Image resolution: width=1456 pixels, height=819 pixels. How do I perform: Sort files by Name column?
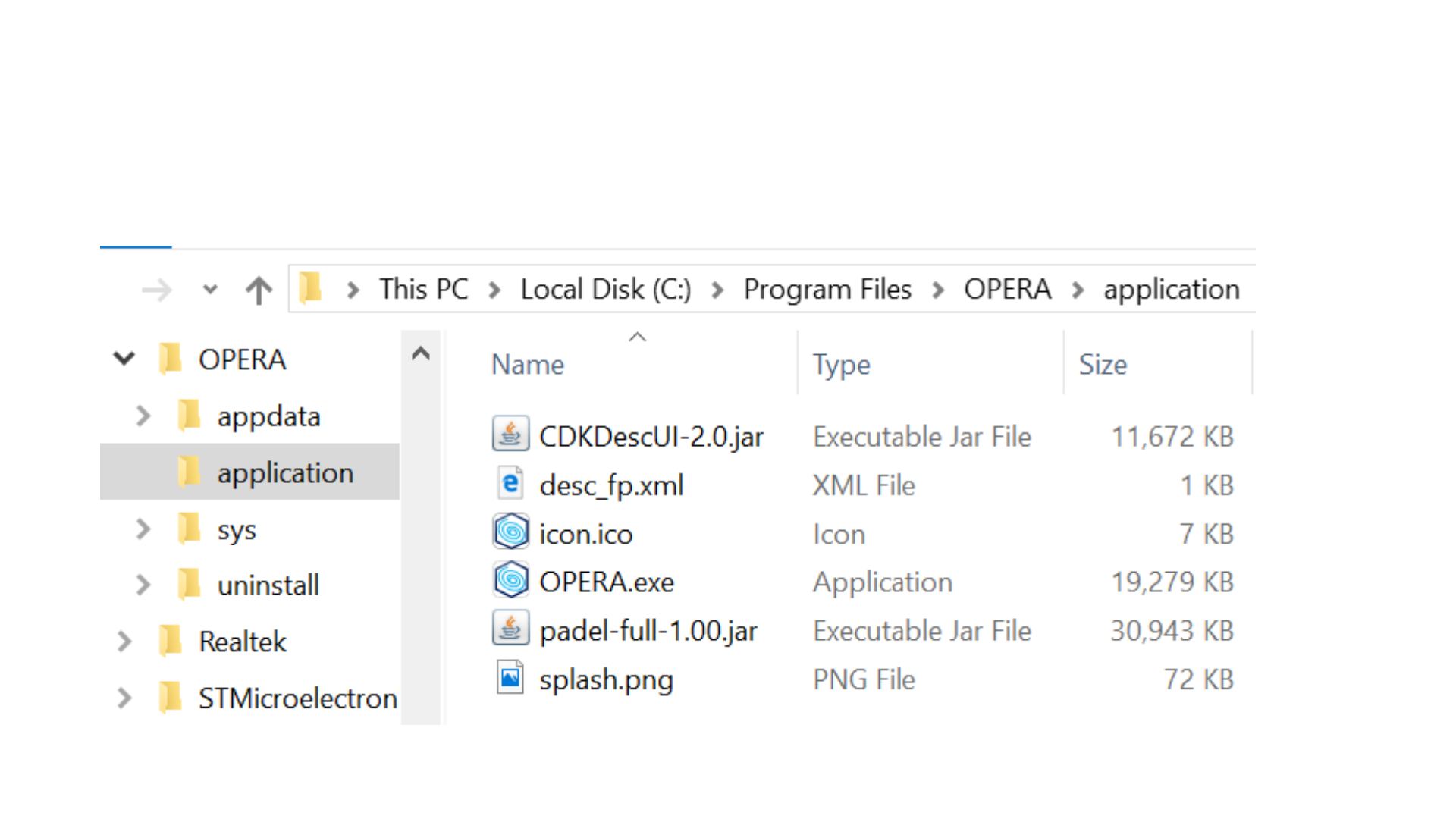click(528, 365)
